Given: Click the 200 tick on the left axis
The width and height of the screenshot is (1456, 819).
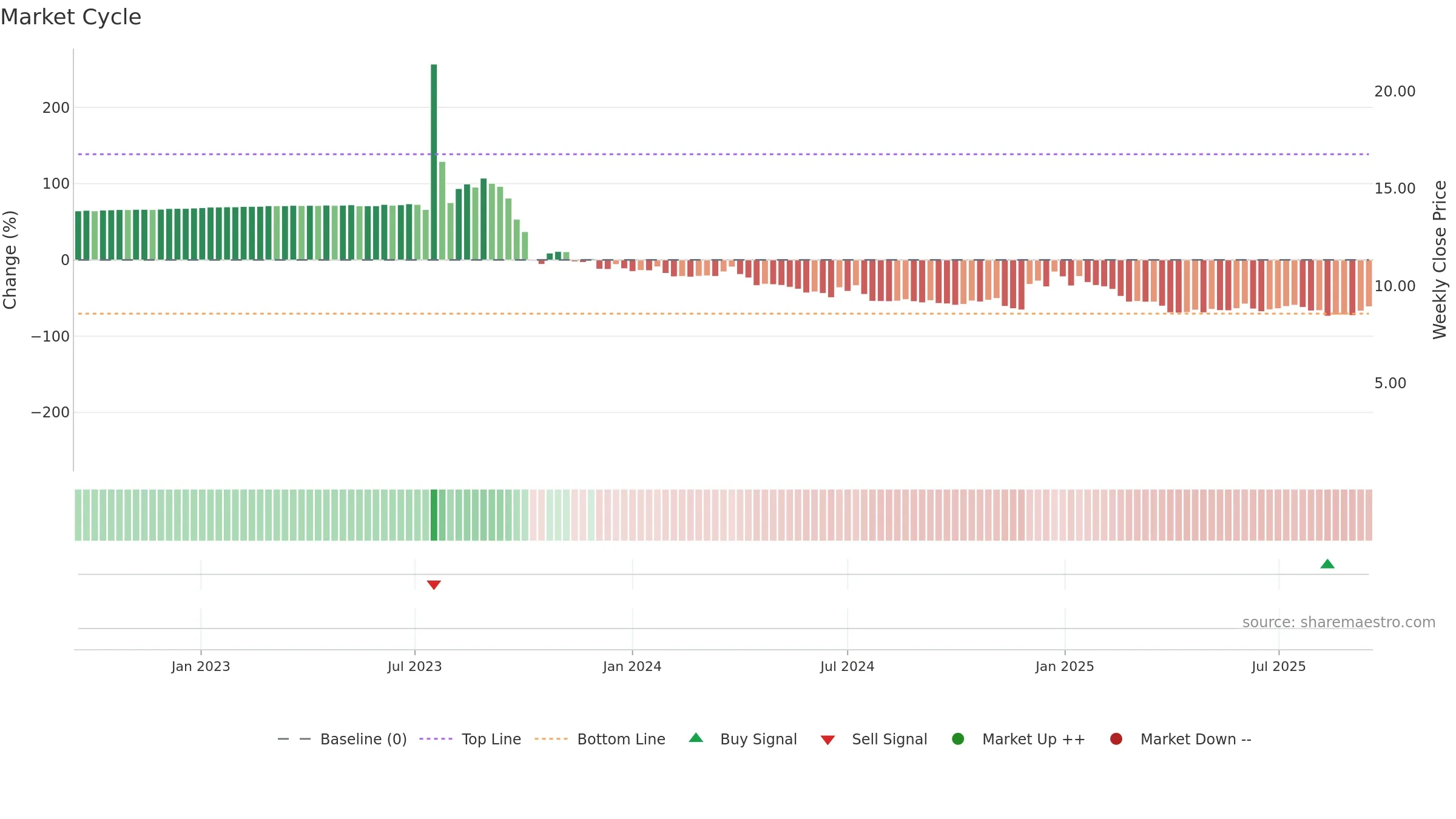Looking at the screenshot, I should point(56,108).
